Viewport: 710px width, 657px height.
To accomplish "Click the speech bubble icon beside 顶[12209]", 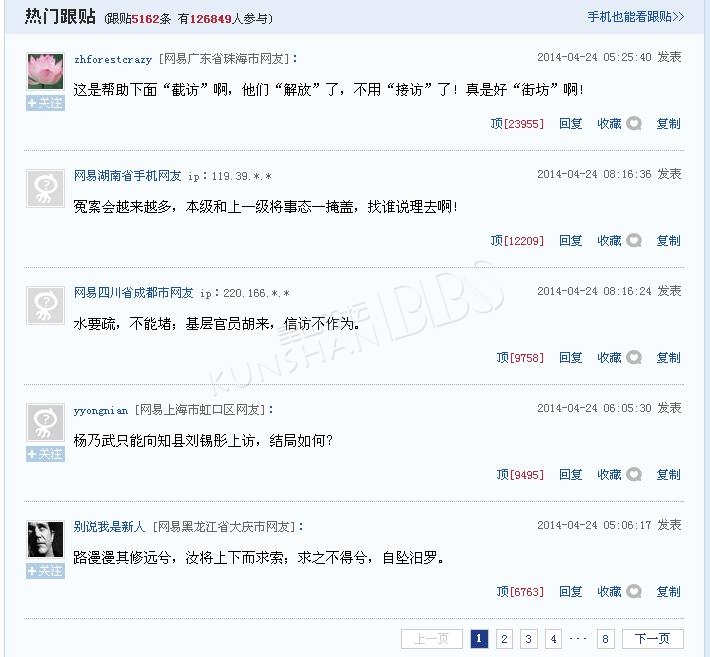I will (634, 240).
